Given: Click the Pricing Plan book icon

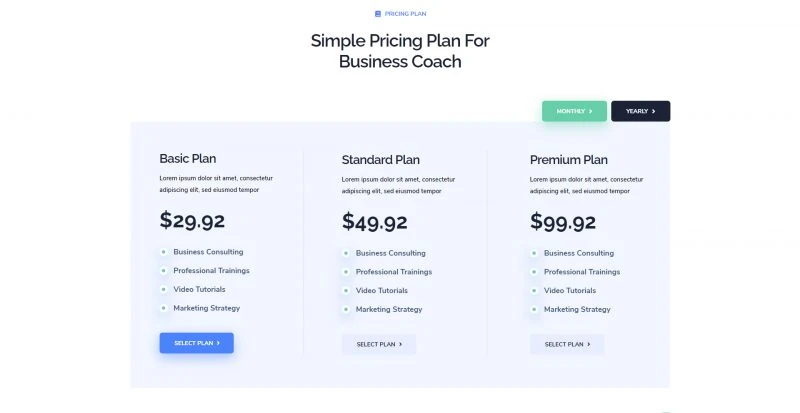Looking at the screenshot, I should [x=378, y=14].
